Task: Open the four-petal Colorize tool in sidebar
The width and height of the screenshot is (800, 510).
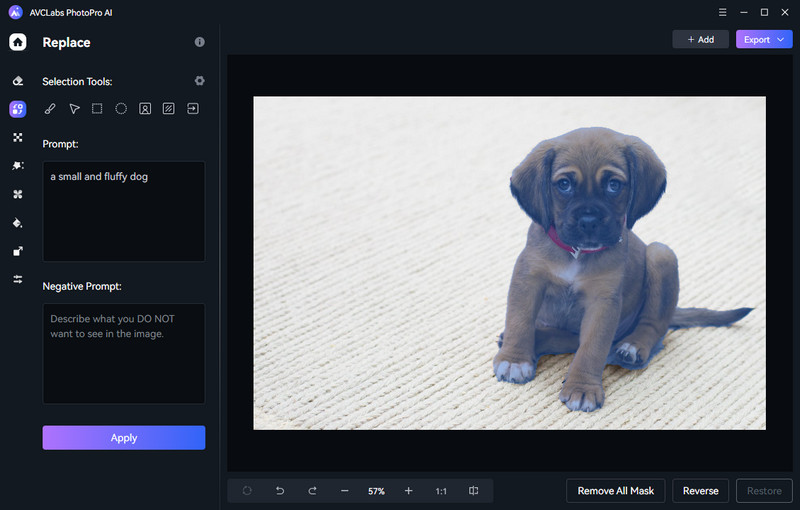Action: pyautogui.click(x=18, y=194)
